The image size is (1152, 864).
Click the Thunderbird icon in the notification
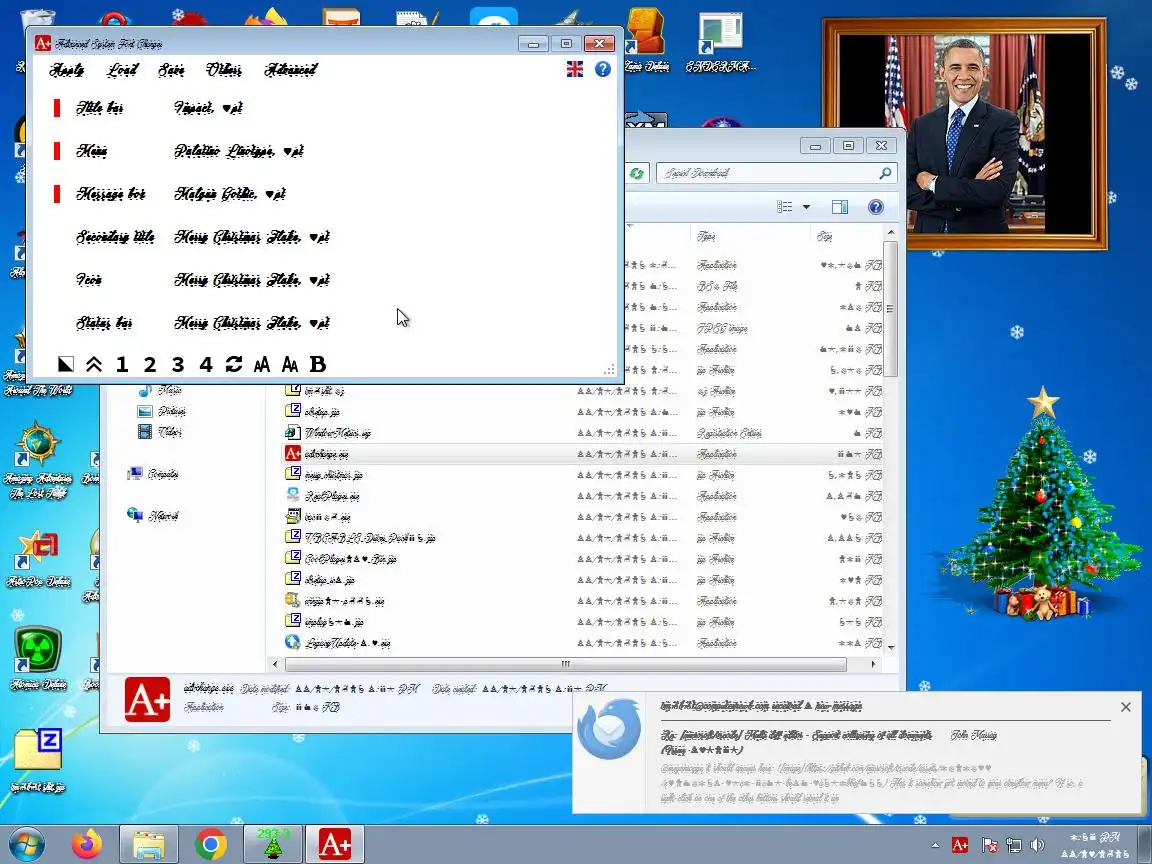click(x=608, y=729)
